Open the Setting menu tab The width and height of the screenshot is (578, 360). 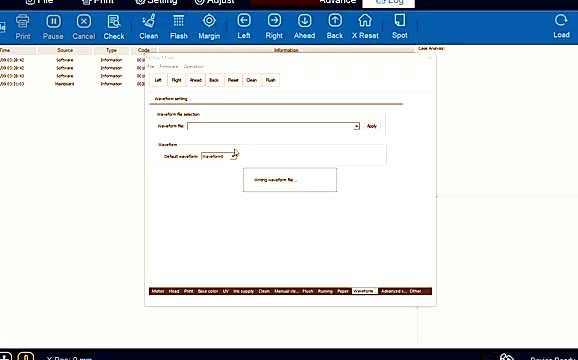(x=156, y=2)
